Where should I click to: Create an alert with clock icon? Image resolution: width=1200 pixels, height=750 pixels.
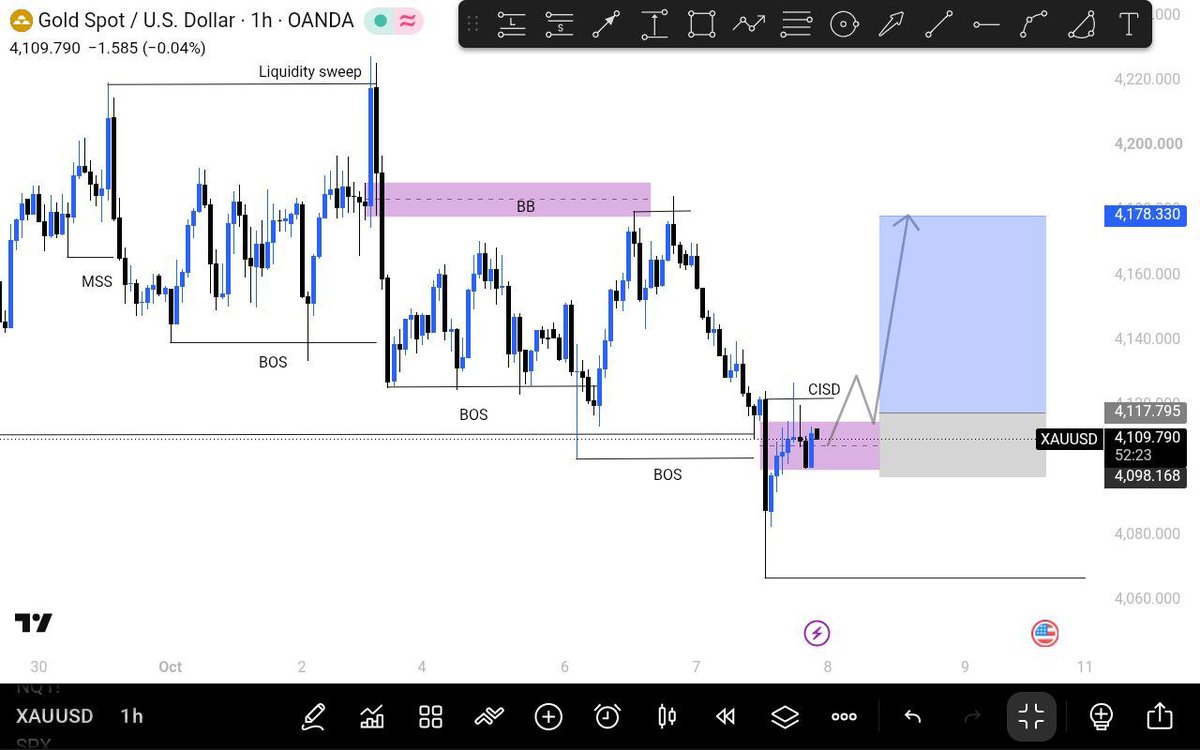607,716
